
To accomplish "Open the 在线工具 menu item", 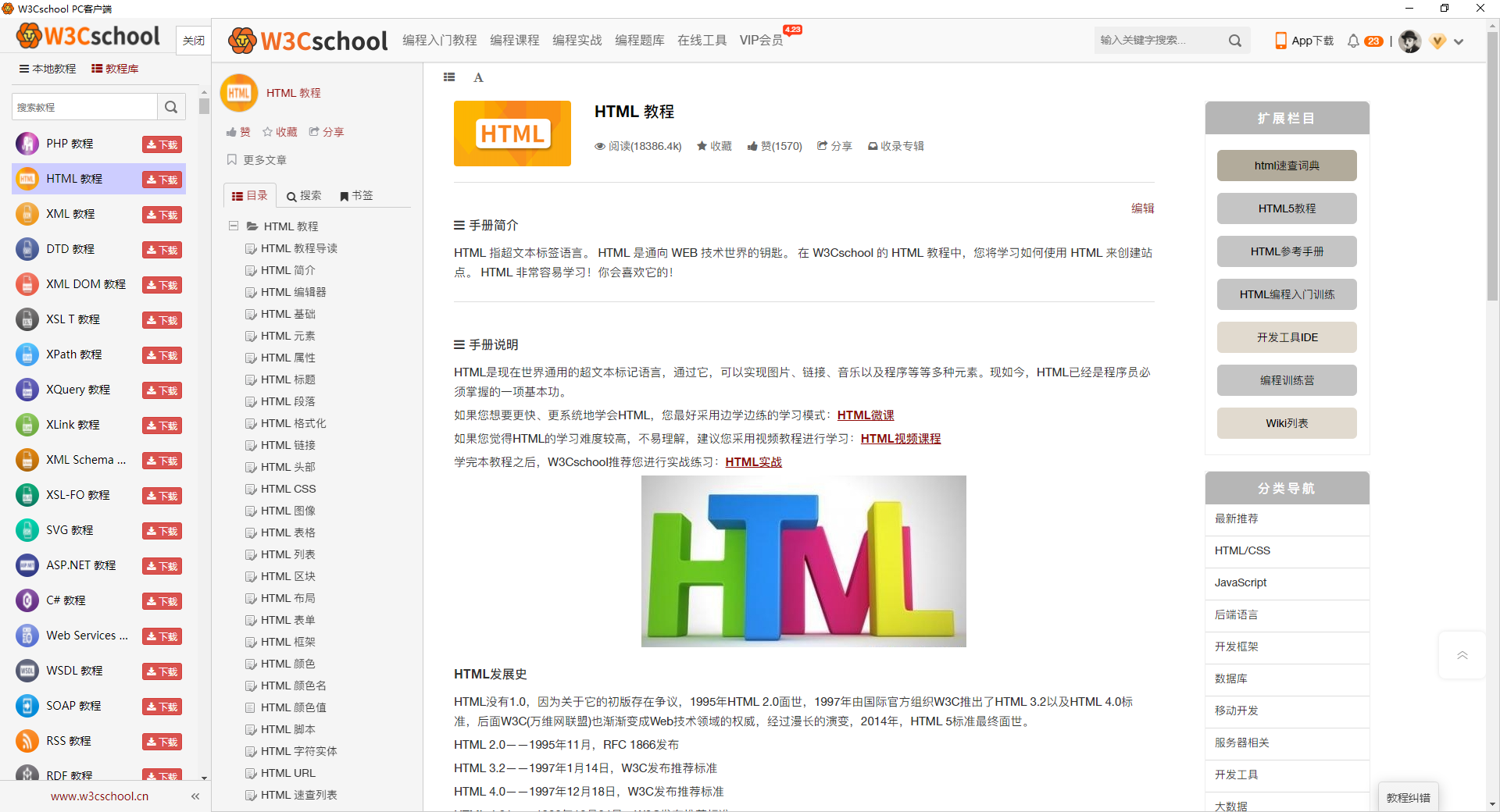I will click(x=702, y=41).
